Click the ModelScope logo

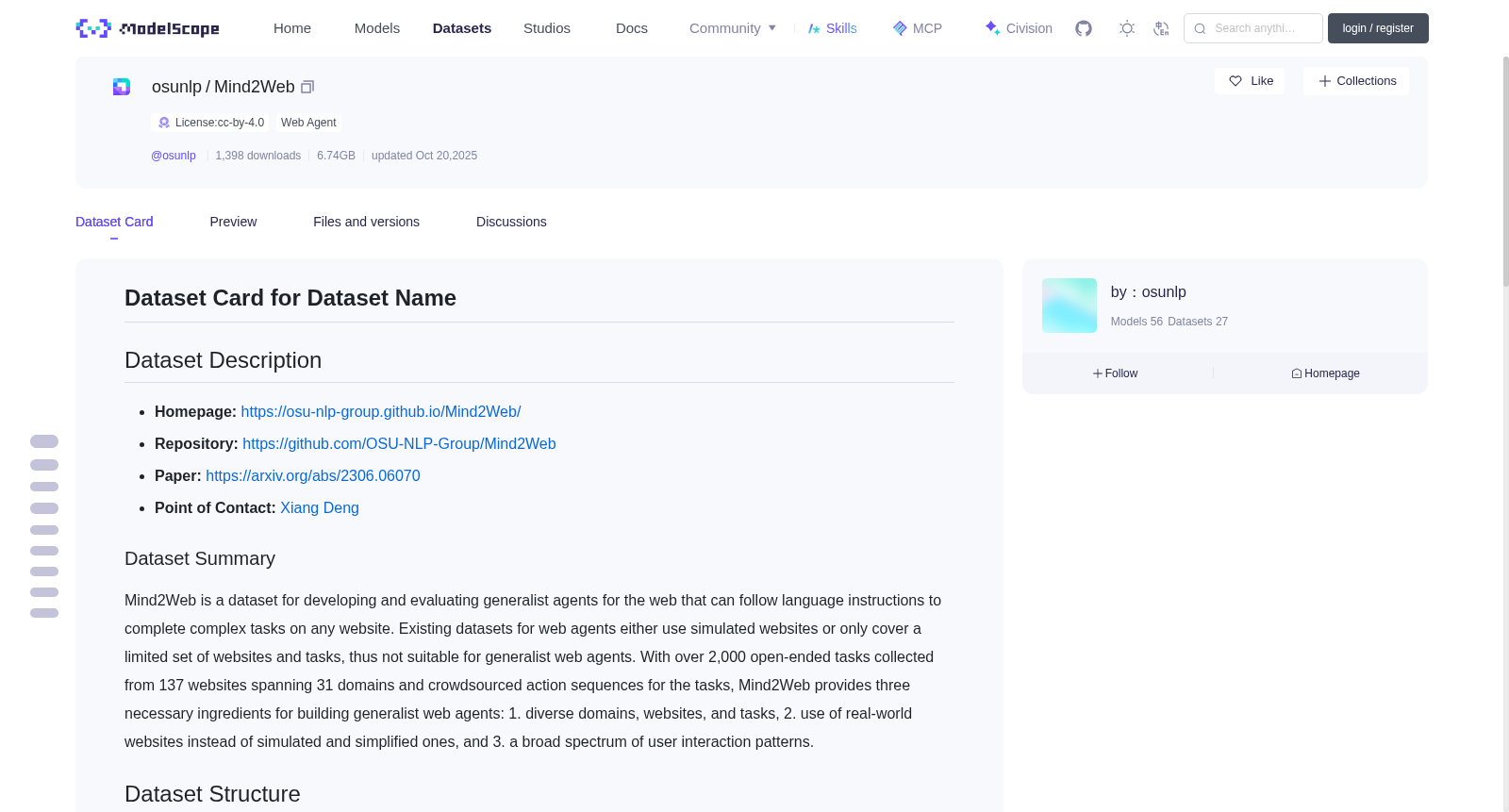point(148,28)
